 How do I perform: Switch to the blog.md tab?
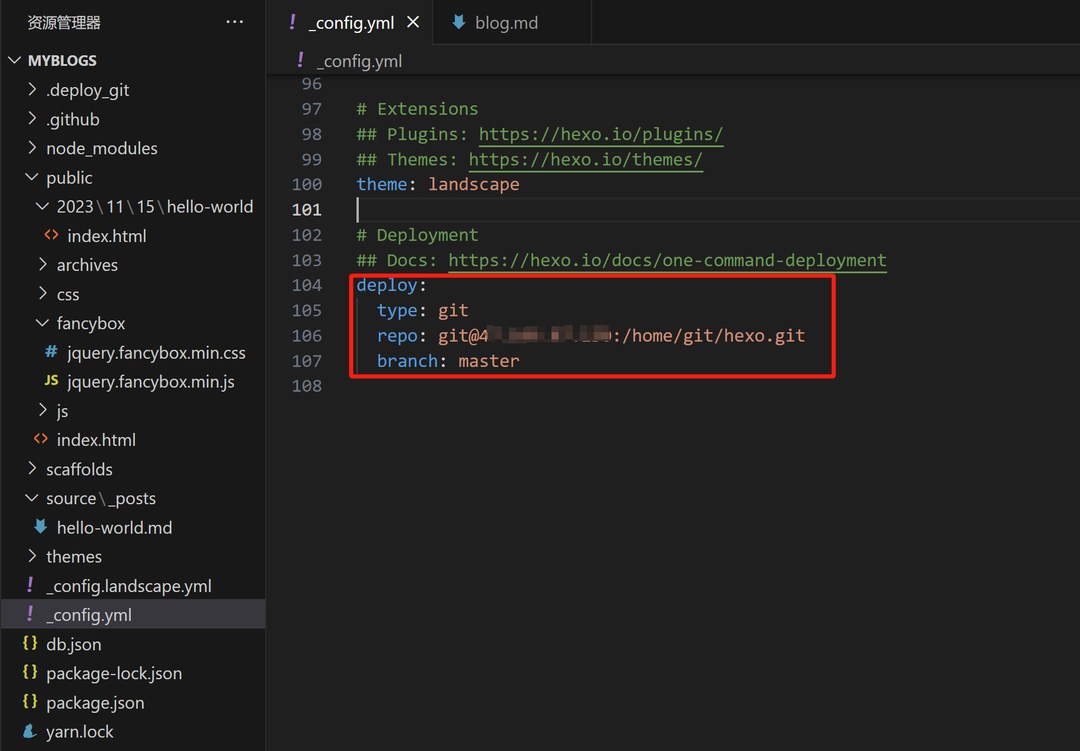coord(505,22)
